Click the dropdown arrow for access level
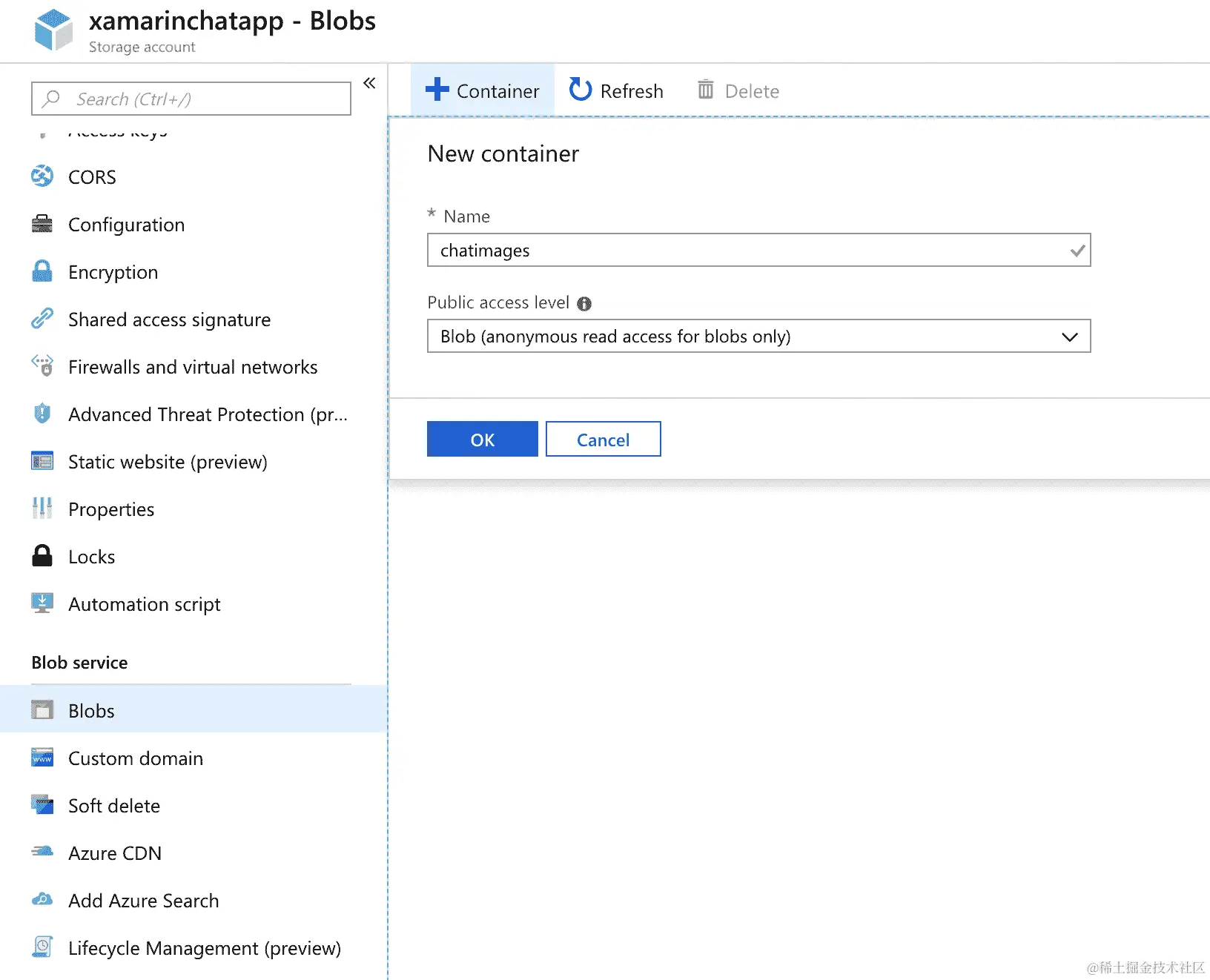 point(1069,337)
